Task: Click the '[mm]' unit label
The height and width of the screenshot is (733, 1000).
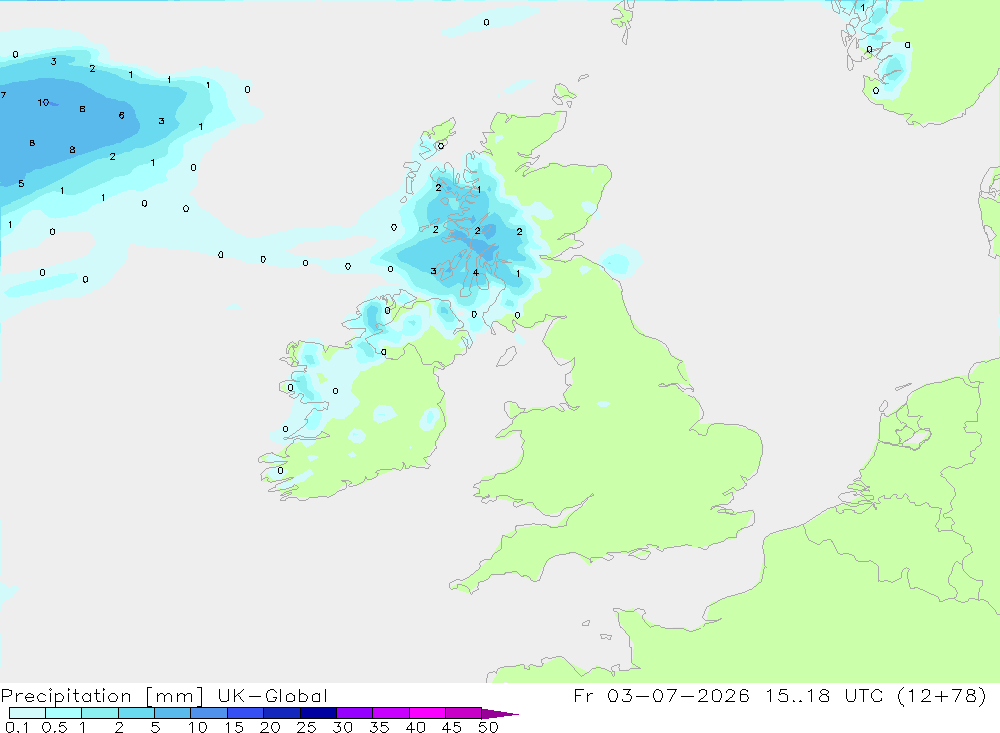Action: coord(174,696)
